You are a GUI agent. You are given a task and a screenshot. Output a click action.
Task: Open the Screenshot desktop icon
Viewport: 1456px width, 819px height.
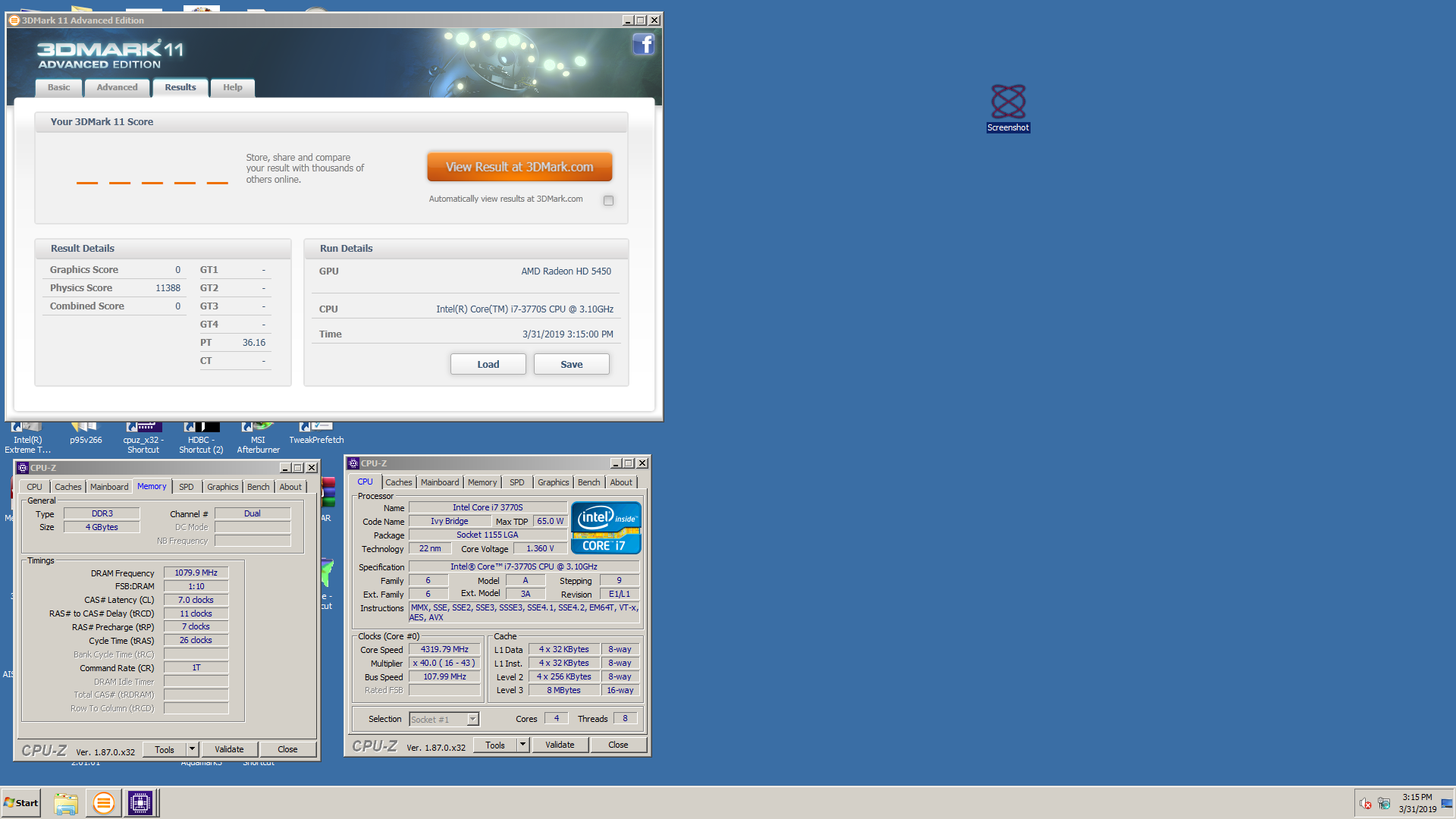pos(1008,108)
